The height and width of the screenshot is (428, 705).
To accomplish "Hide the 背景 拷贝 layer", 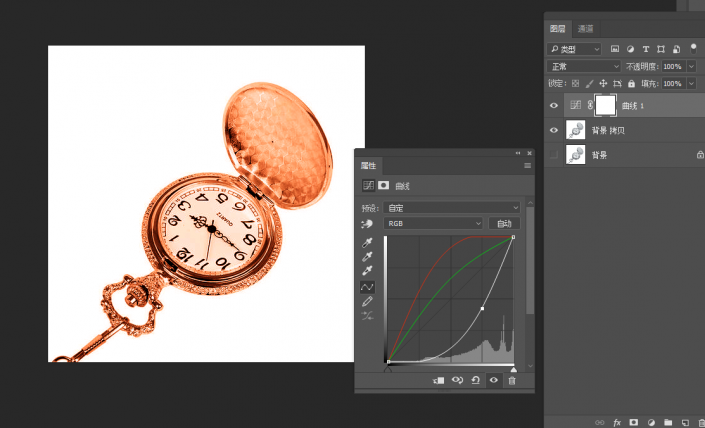I will pos(554,130).
